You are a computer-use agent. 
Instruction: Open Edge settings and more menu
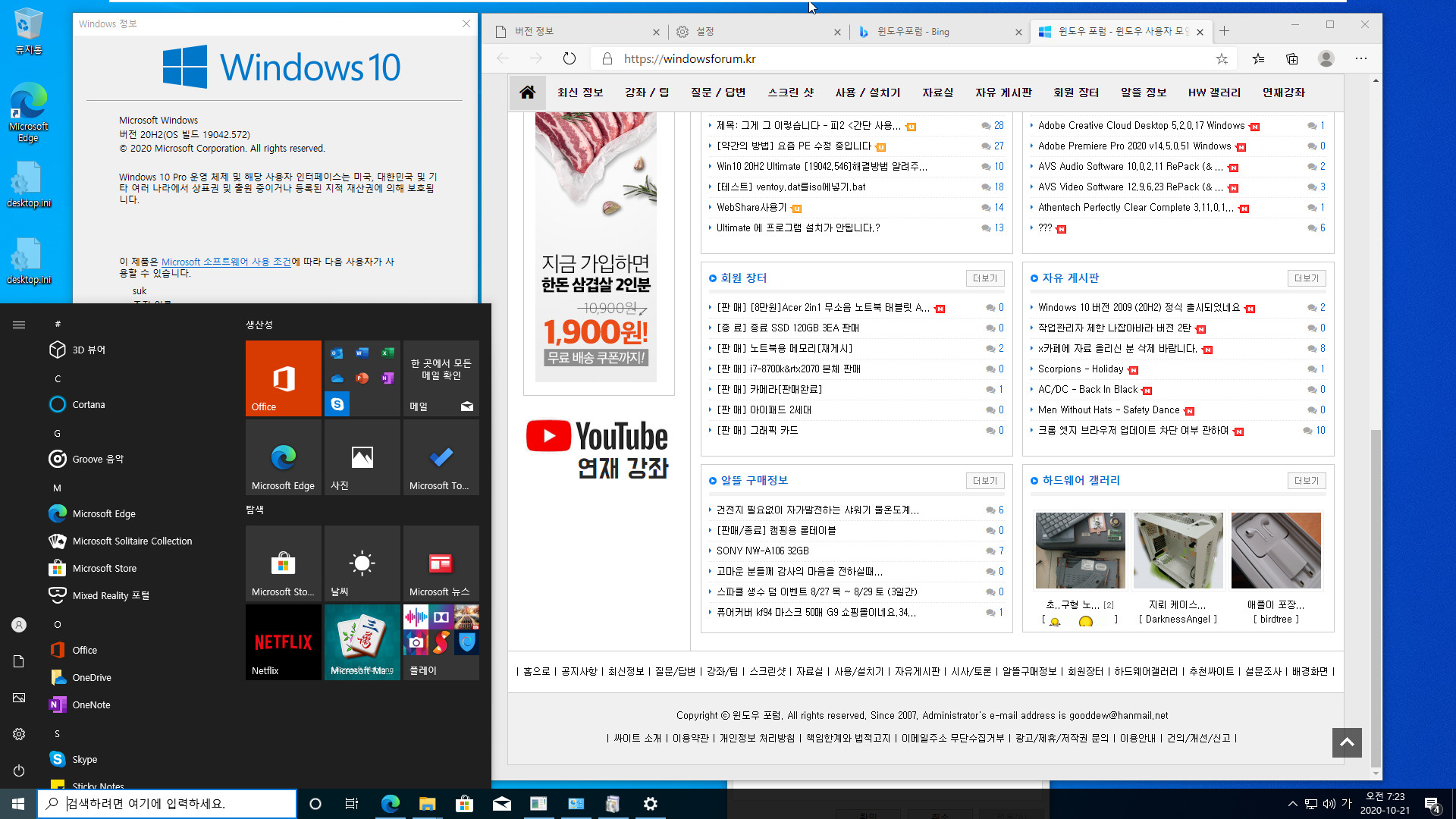1361,58
